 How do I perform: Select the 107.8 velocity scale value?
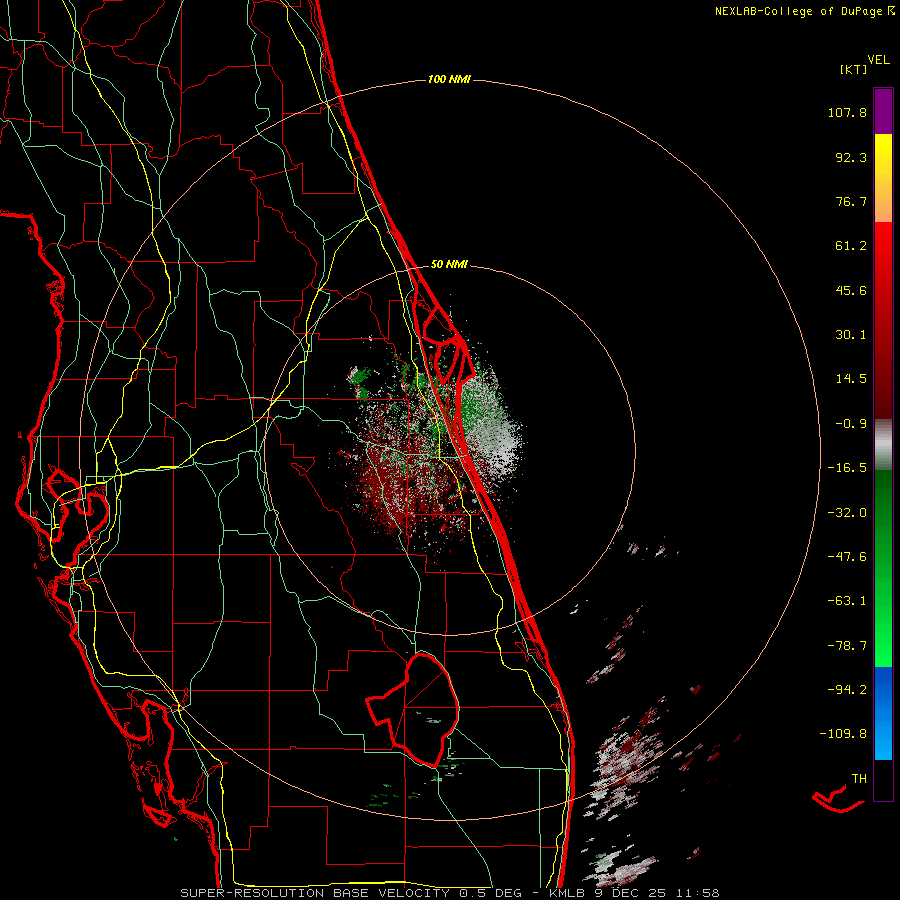pyautogui.click(x=847, y=112)
